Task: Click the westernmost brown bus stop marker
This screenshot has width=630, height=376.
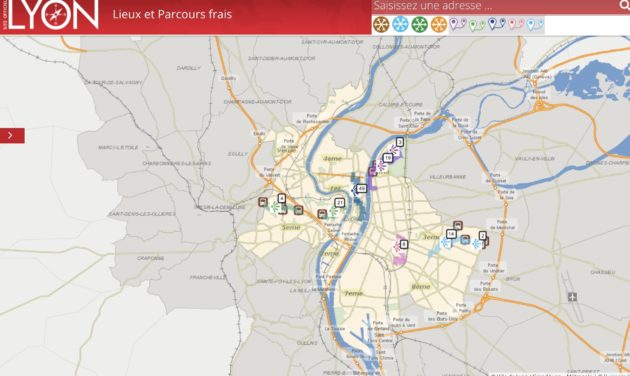Action: [263, 202]
